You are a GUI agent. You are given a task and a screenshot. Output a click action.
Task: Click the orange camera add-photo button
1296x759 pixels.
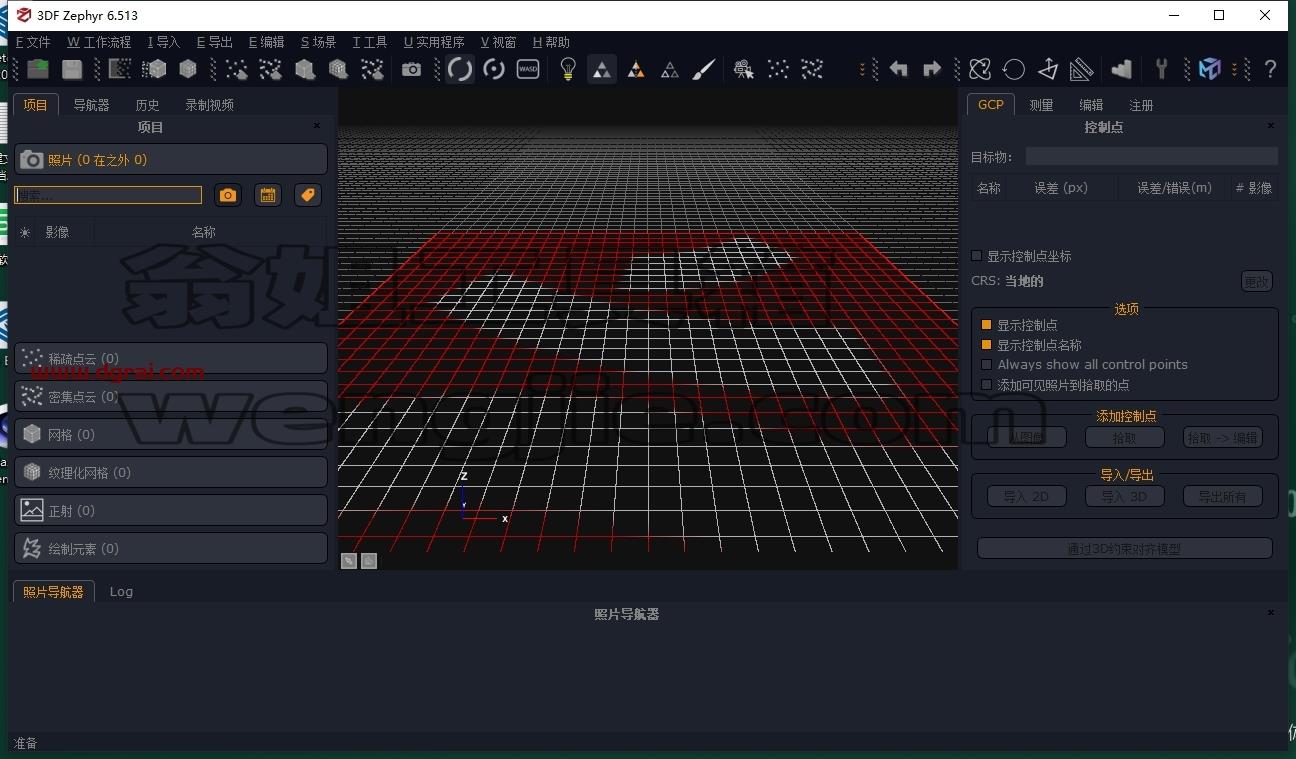tap(228, 195)
